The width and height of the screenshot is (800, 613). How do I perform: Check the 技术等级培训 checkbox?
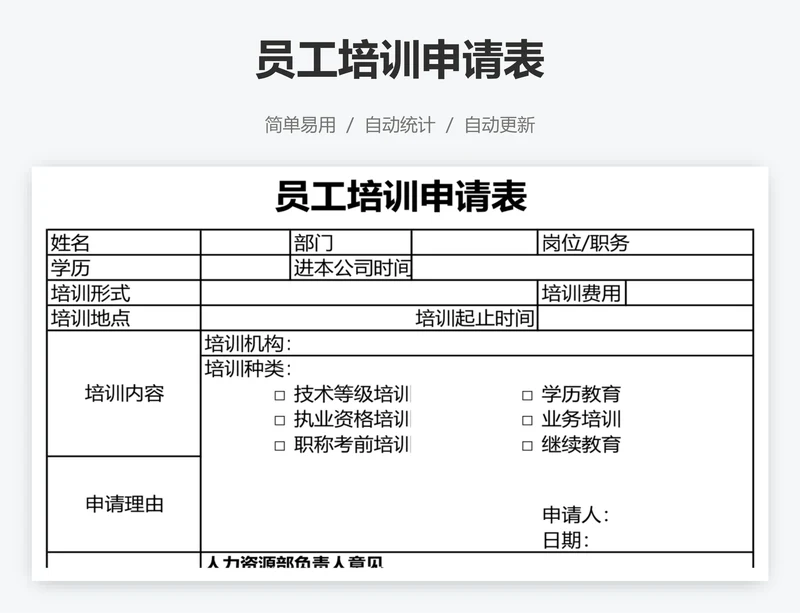[280, 395]
